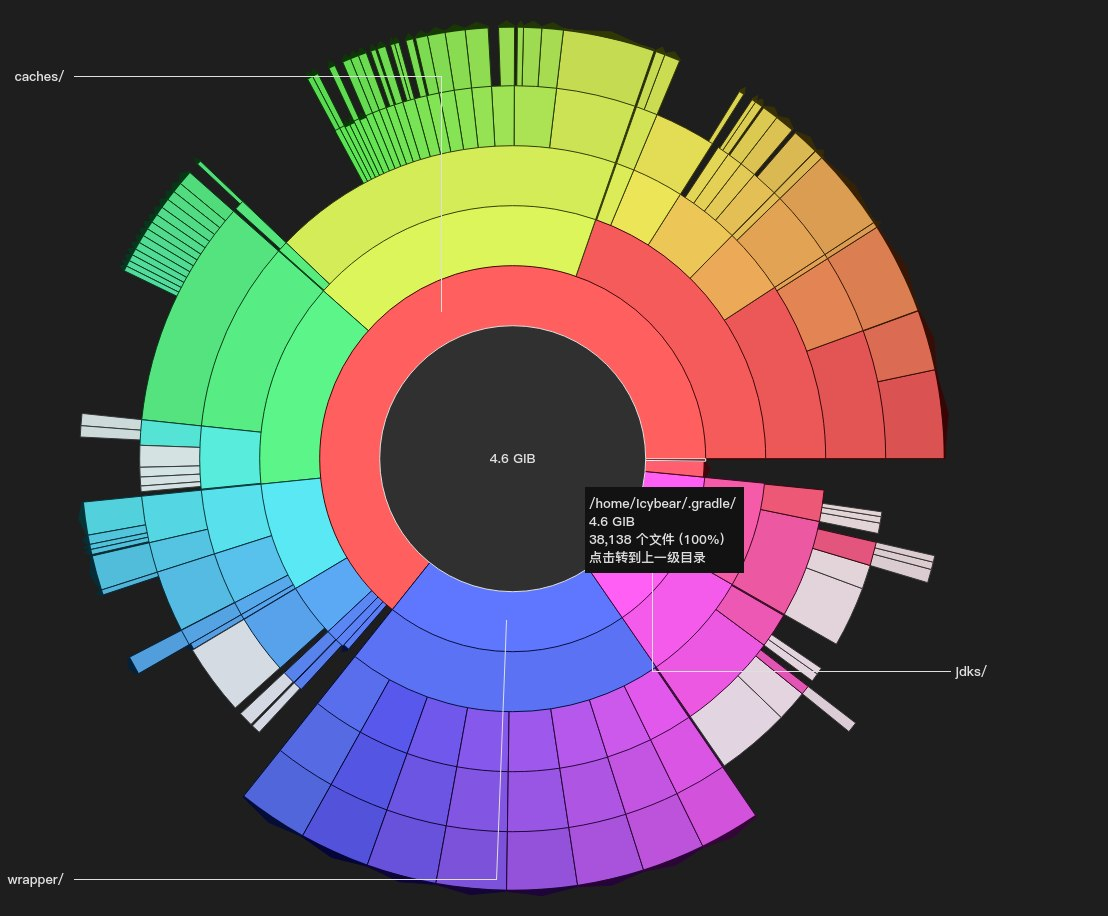Click the jdks/ label text
Image resolution: width=1108 pixels, height=916 pixels.
[x=970, y=671]
